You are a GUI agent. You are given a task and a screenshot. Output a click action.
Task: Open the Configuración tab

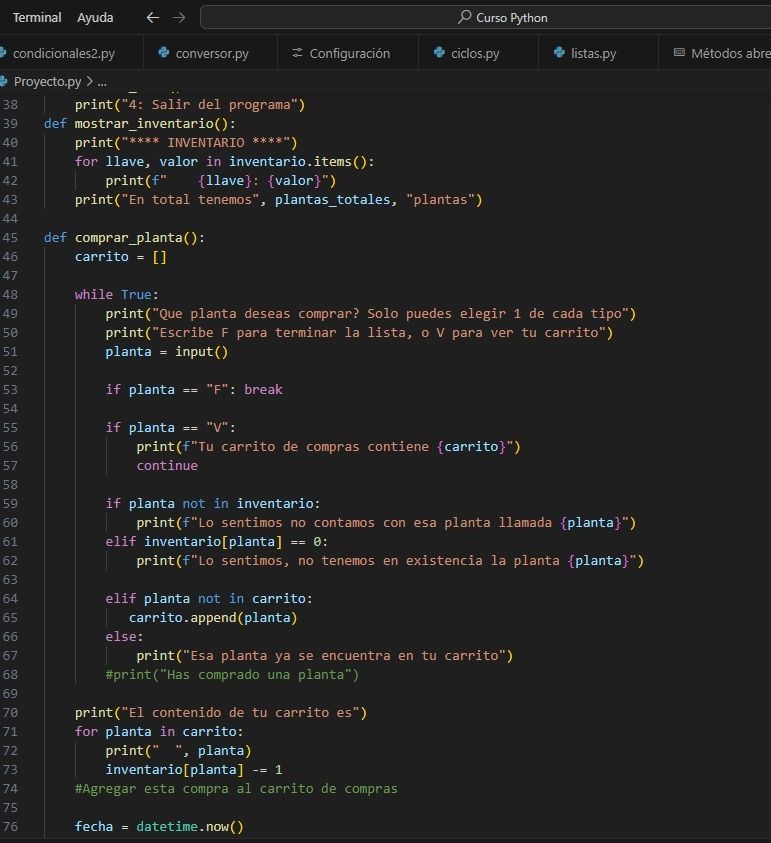click(x=348, y=53)
